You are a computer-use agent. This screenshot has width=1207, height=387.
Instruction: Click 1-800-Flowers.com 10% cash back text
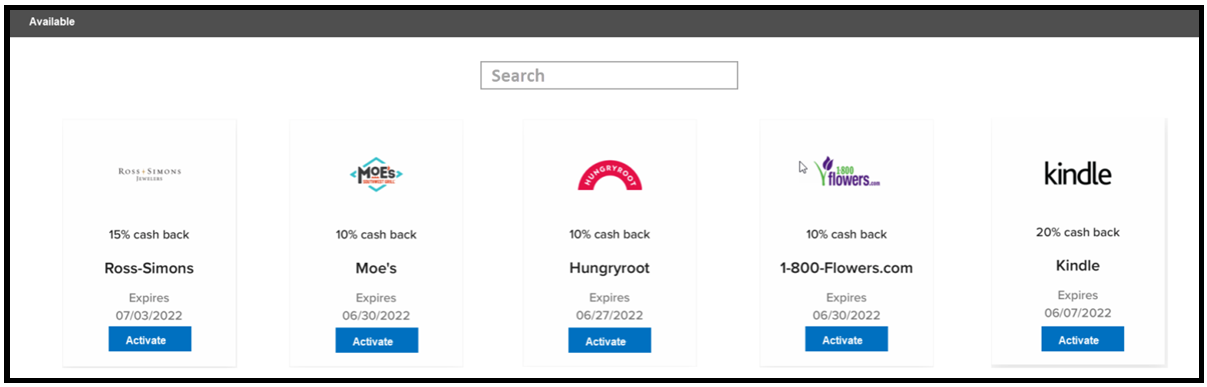pos(846,235)
